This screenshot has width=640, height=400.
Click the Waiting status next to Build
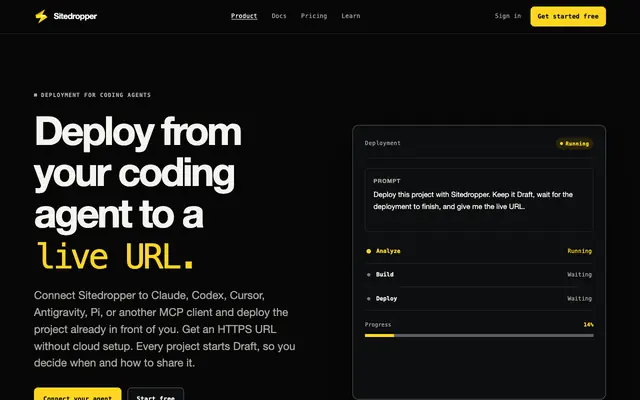(580, 275)
